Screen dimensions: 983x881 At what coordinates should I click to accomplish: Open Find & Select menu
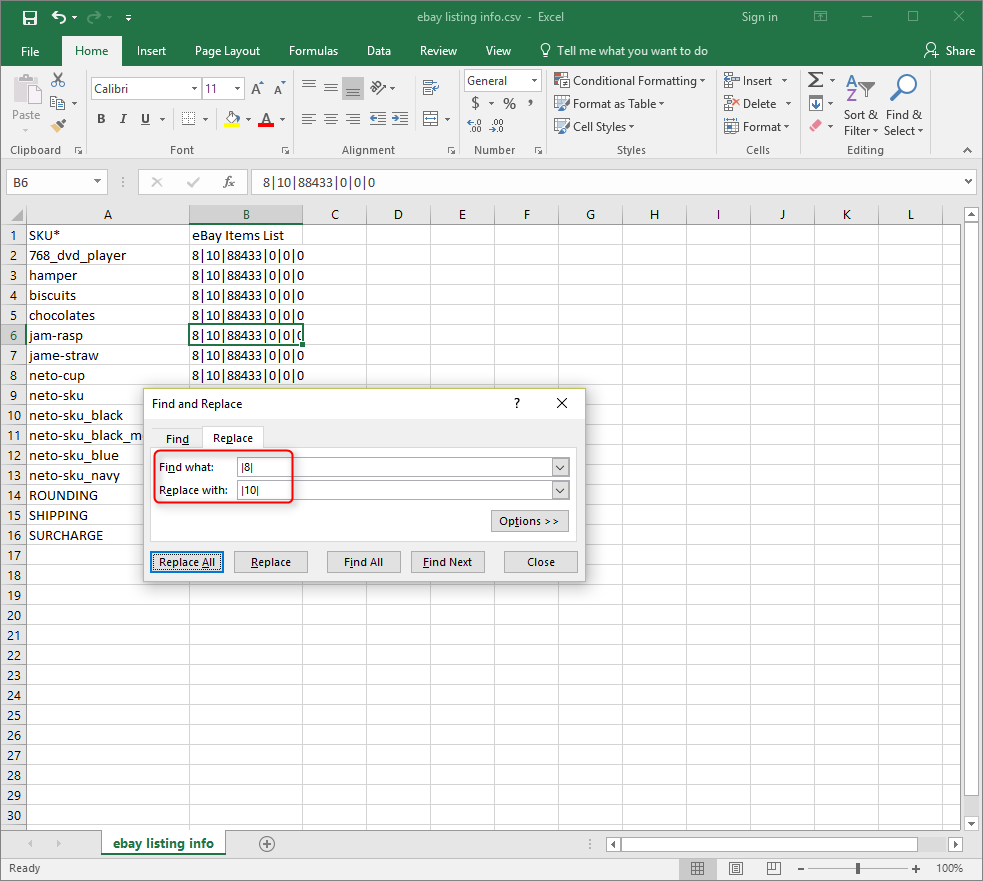(903, 105)
